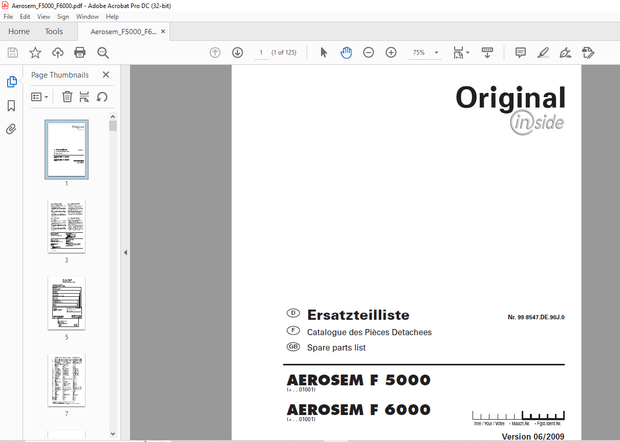Click 'AEROSEM F 5000' title text

(x=359, y=380)
